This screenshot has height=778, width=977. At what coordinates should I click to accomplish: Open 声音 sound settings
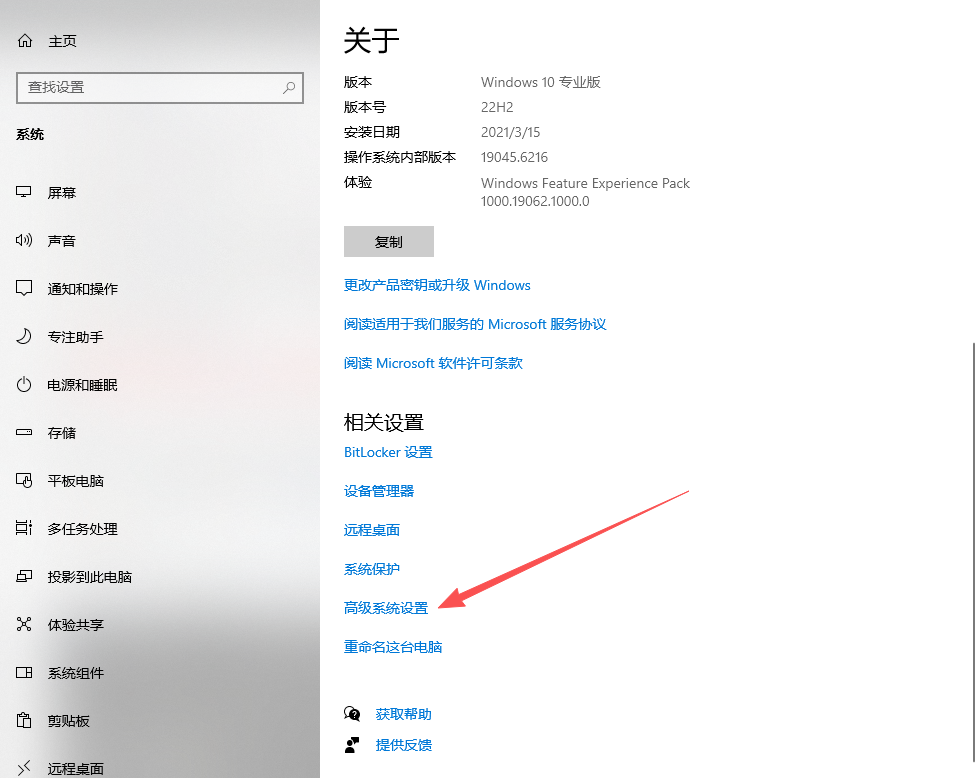[x=62, y=240]
